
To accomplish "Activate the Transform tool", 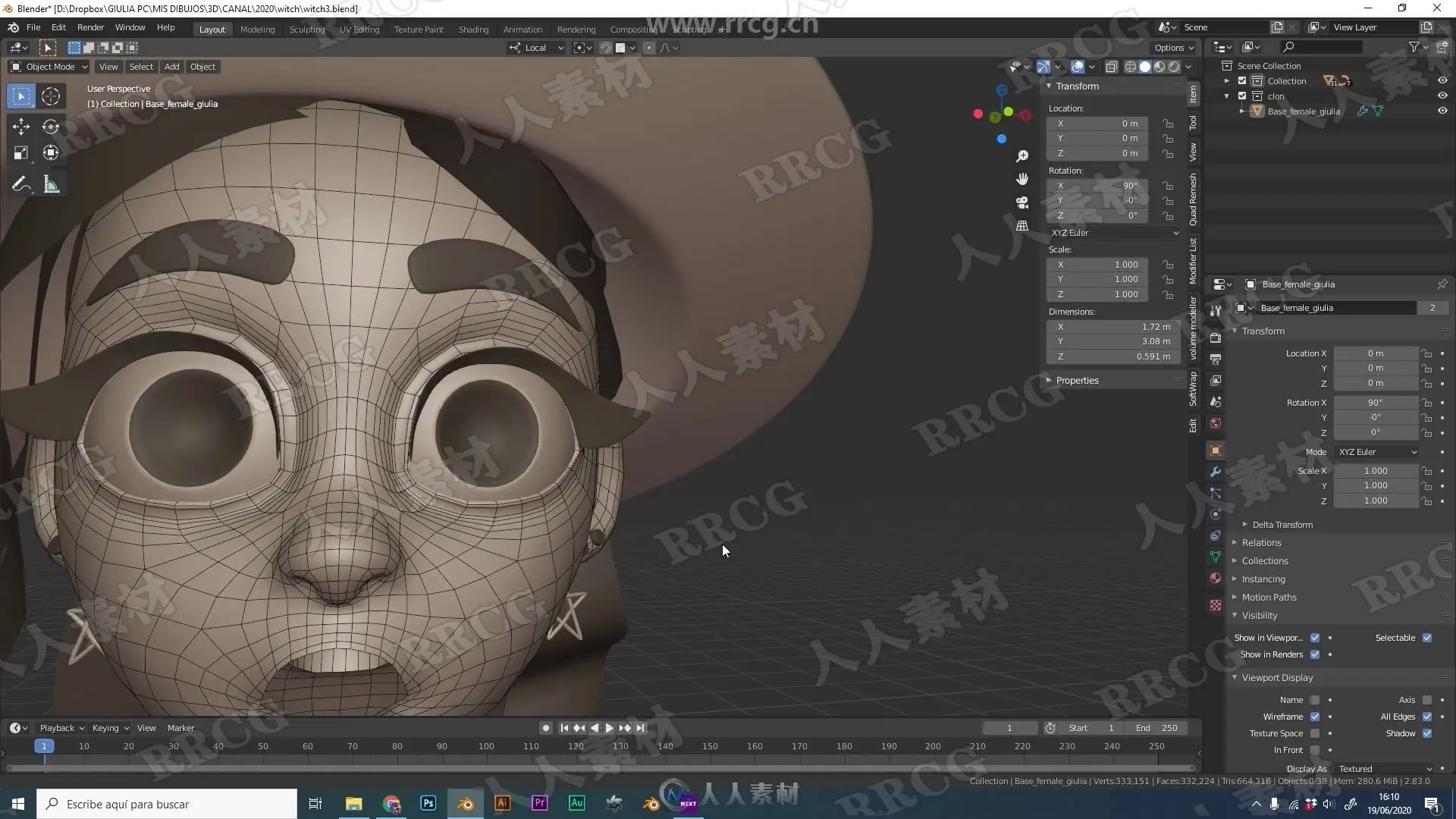I will [x=51, y=153].
